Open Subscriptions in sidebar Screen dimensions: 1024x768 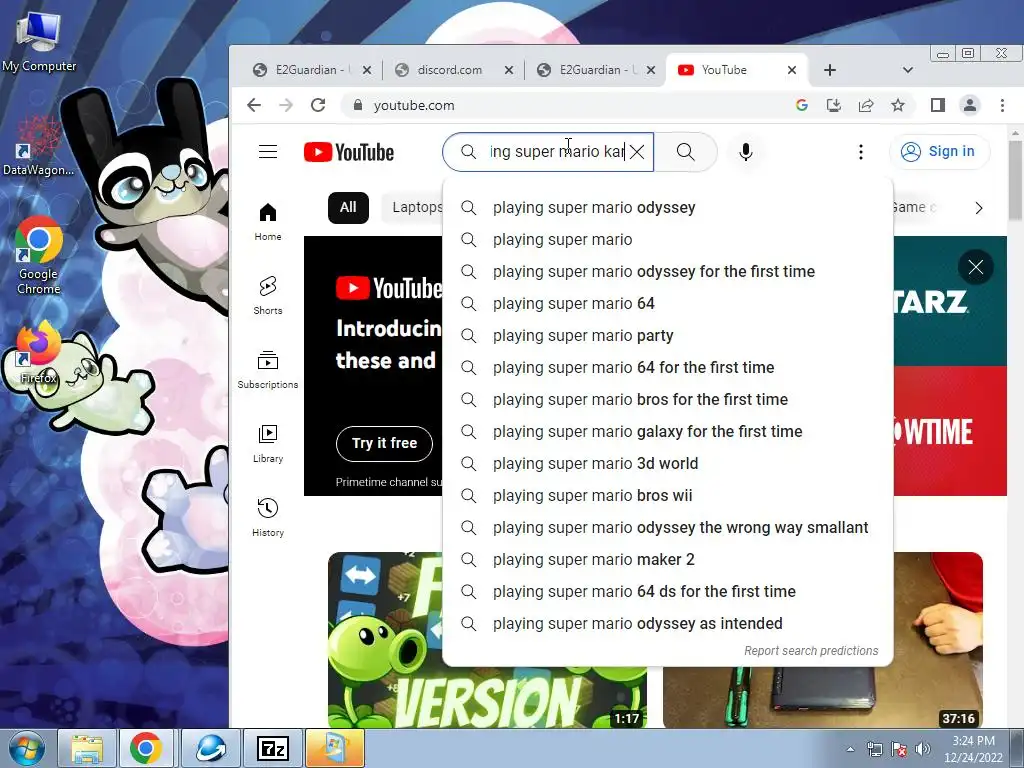268,370
